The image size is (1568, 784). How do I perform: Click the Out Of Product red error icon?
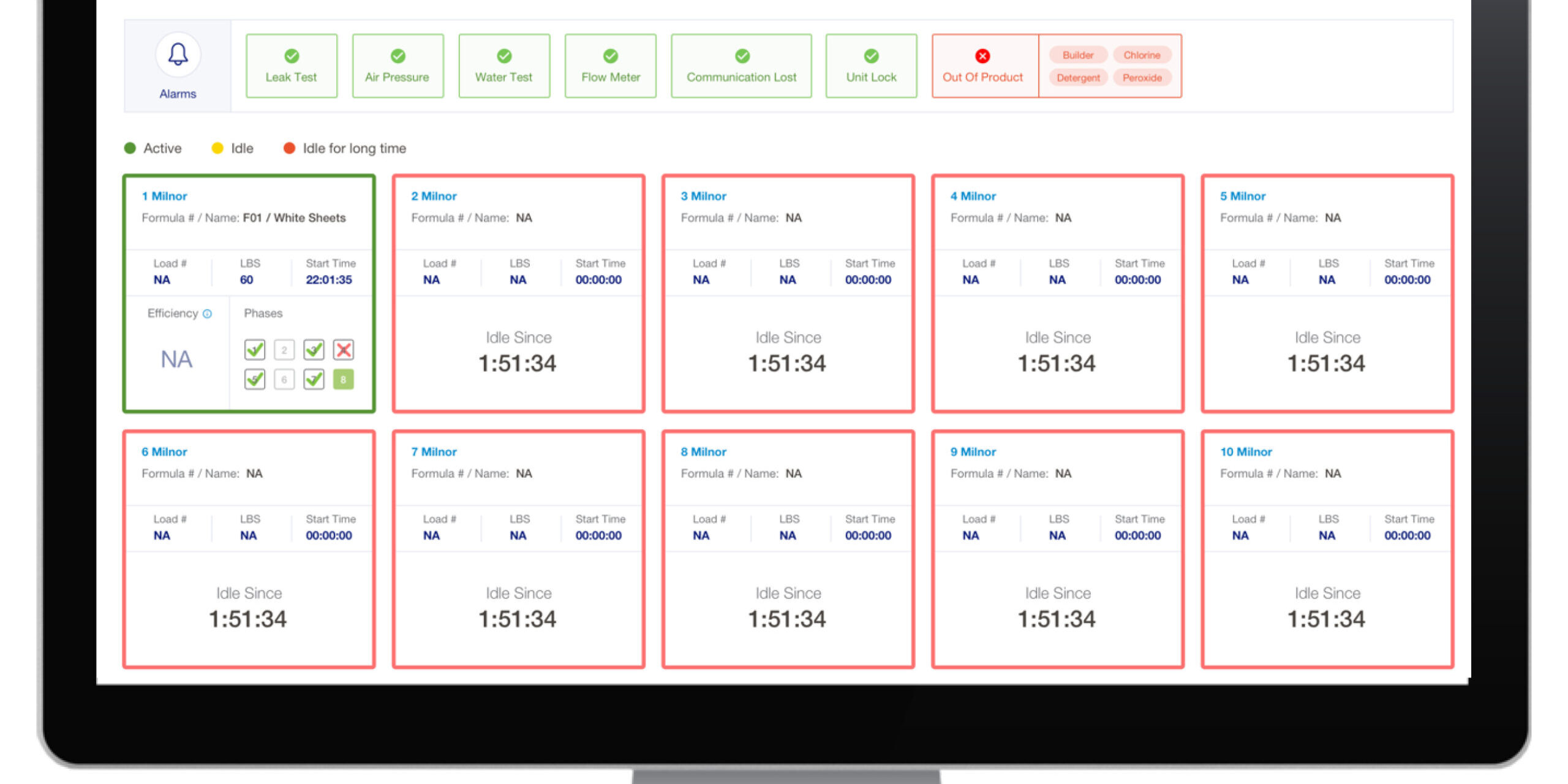[982, 56]
